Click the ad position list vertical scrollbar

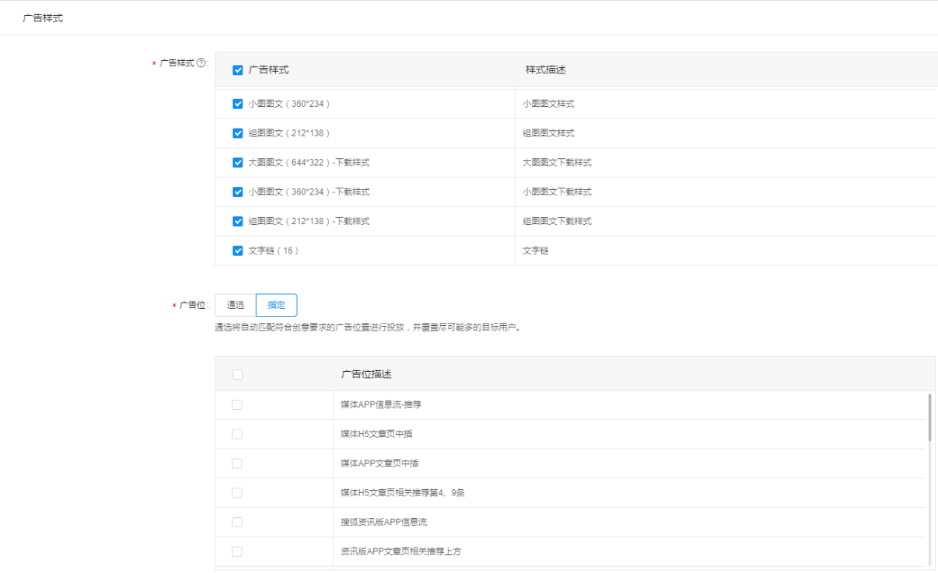(x=930, y=417)
